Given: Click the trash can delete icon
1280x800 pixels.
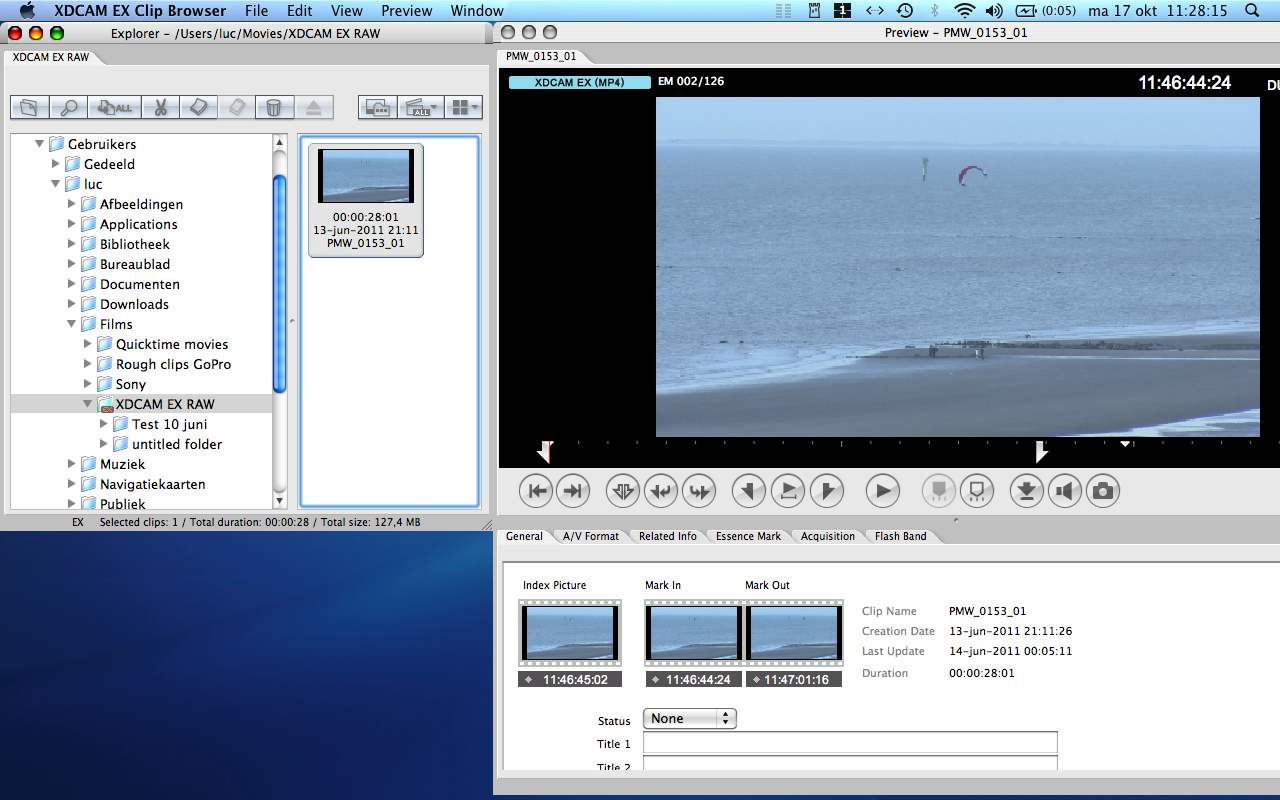Looking at the screenshot, I should pyautogui.click(x=273, y=107).
